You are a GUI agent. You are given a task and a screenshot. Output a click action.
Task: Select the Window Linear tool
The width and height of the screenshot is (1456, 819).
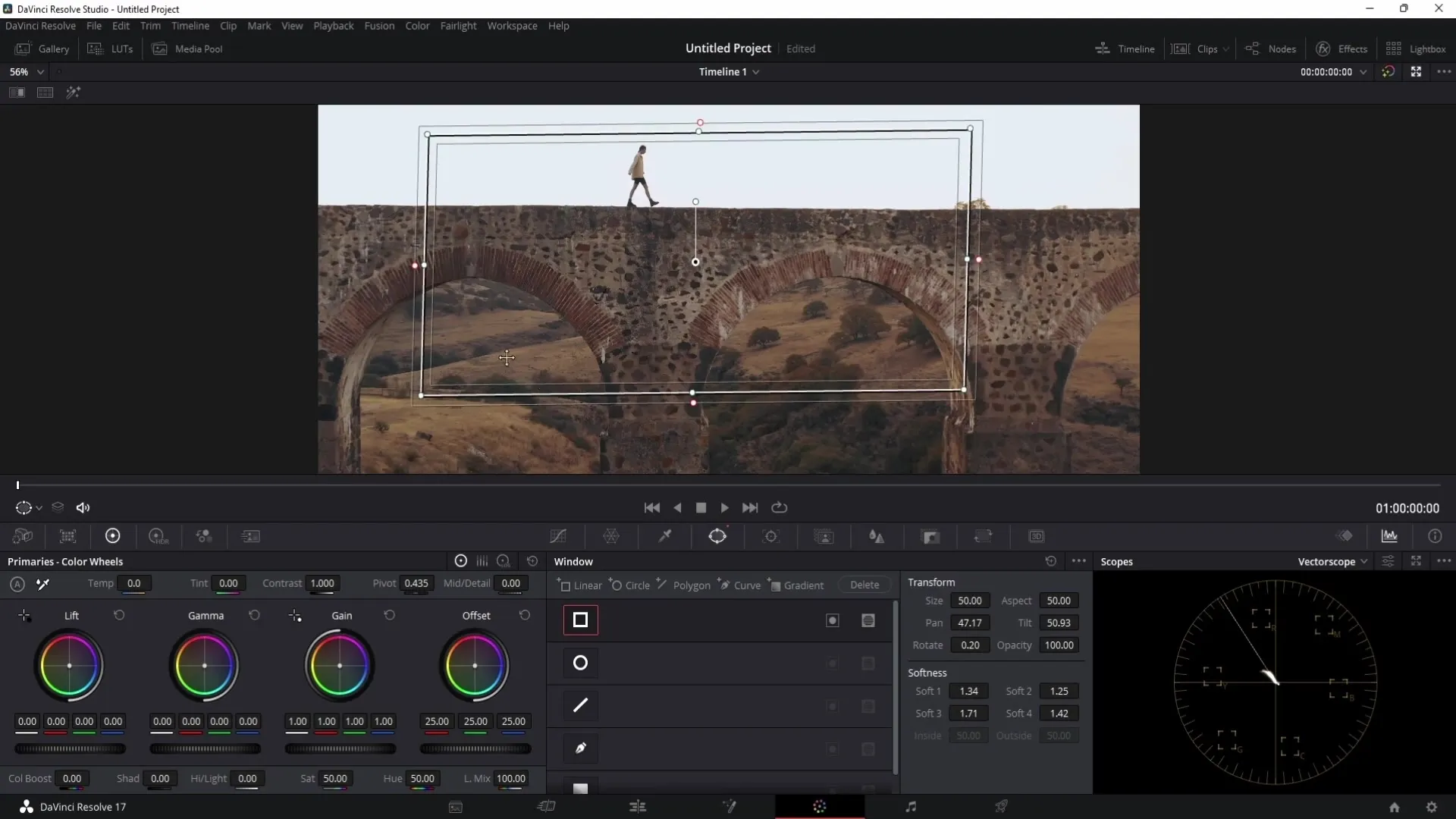pos(581,585)
